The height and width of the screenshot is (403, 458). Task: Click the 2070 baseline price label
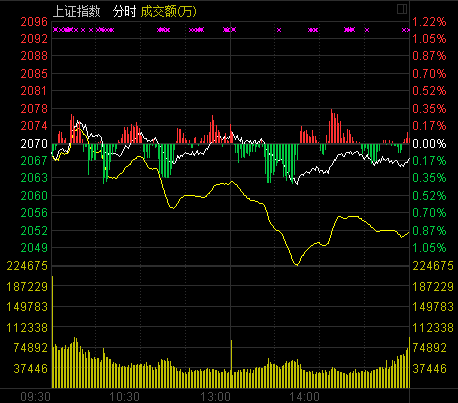tap(34, 144)
